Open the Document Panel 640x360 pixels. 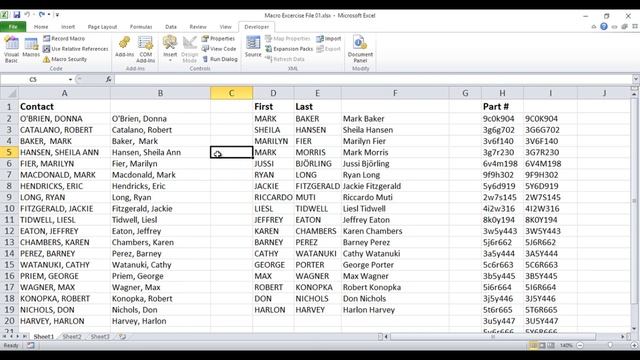click(x=360, y=49)
